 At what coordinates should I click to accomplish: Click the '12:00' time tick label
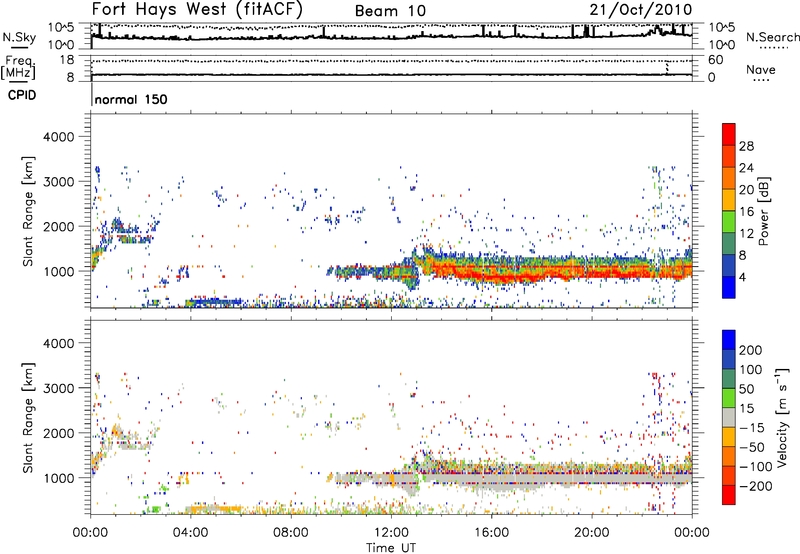click(391, 533)
